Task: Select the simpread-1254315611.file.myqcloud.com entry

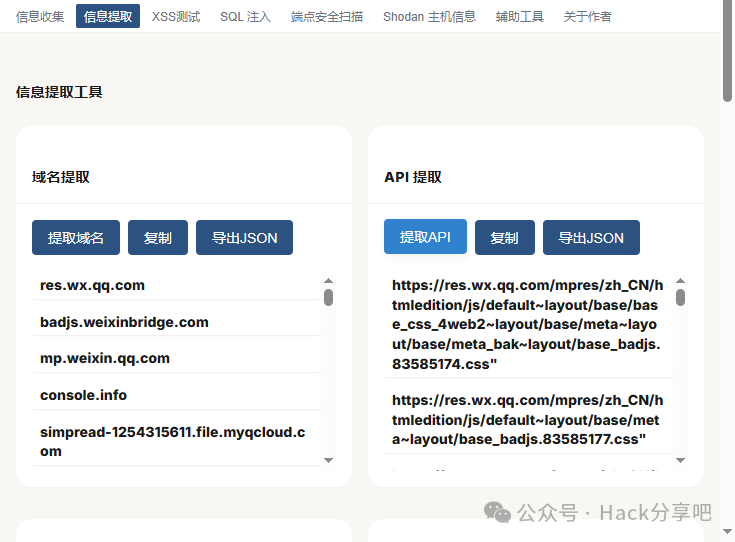Action: point(176,442)
